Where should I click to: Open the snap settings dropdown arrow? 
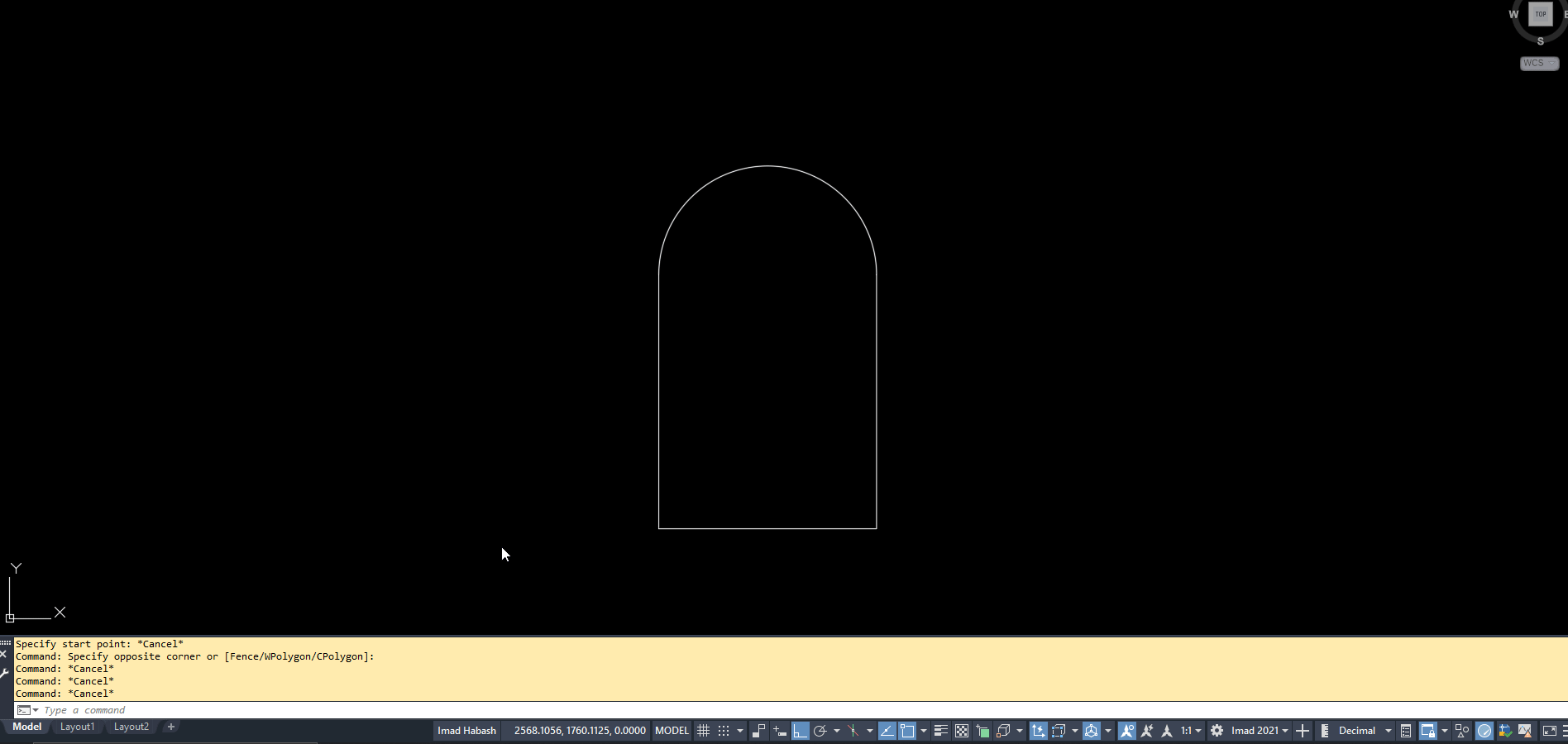(x=739, y=731)
